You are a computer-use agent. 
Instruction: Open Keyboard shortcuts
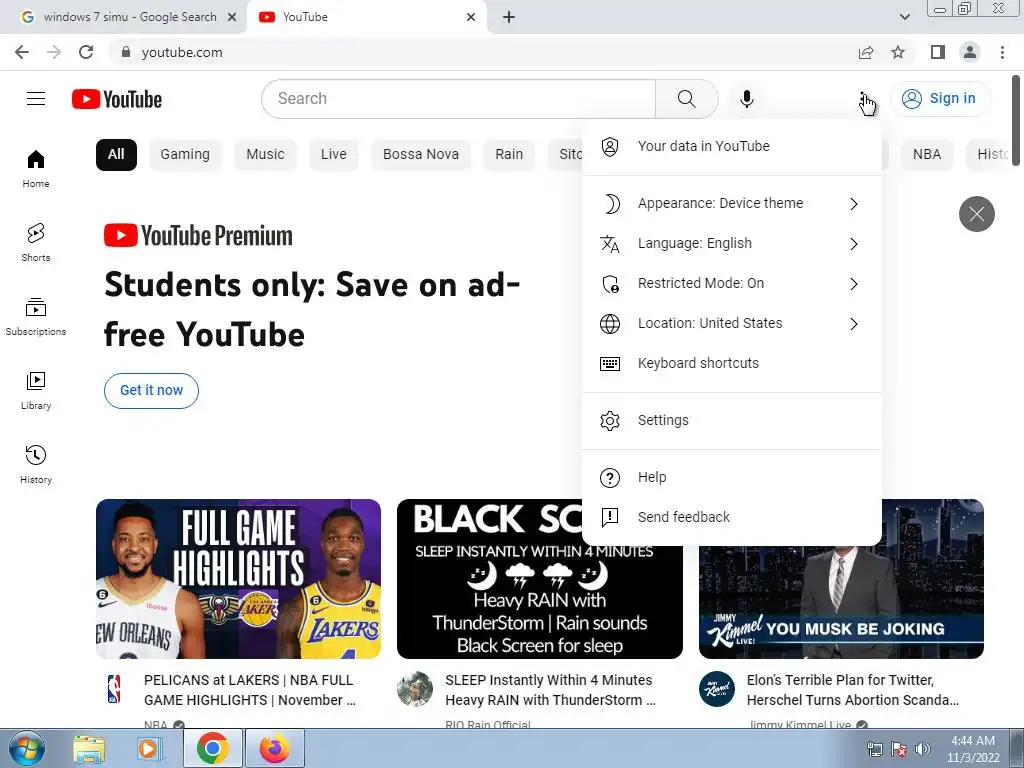point(731,363)
